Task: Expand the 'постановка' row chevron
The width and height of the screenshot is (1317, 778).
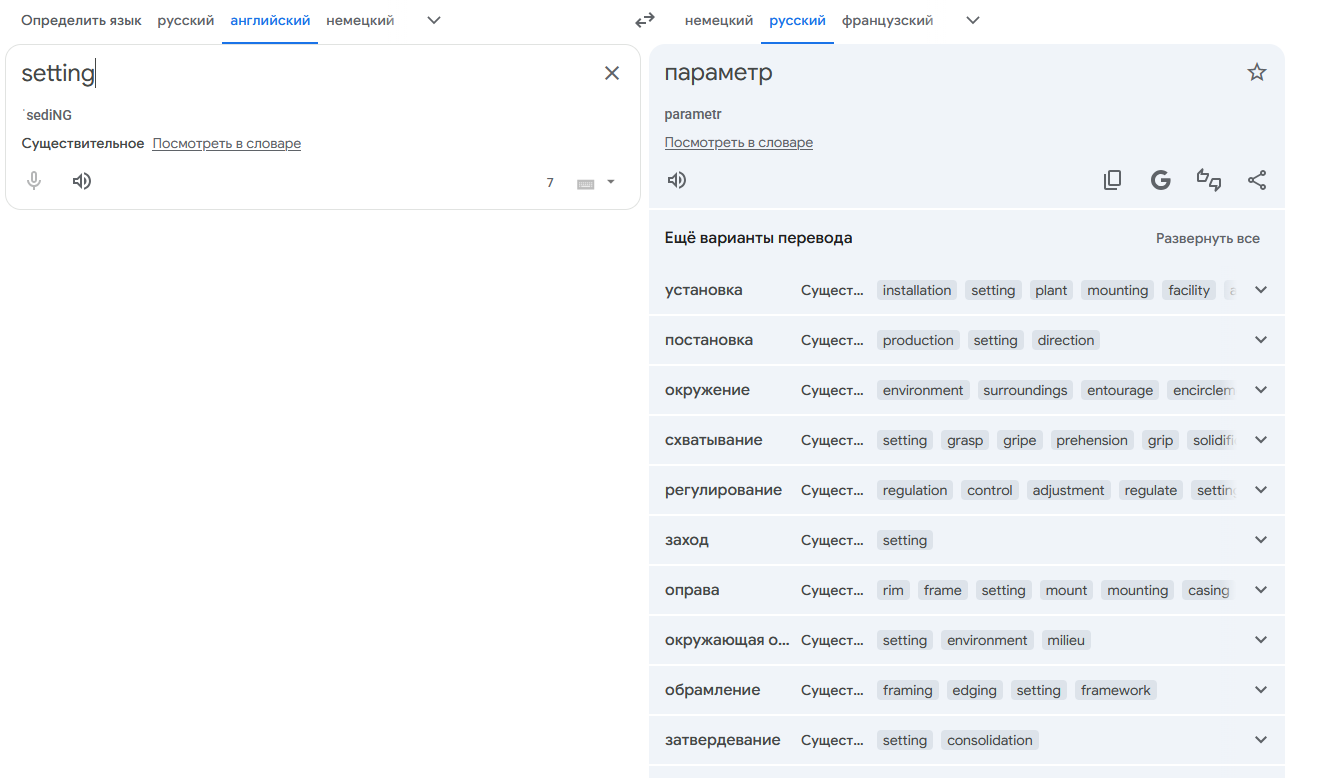Action: click(1261, 340)
